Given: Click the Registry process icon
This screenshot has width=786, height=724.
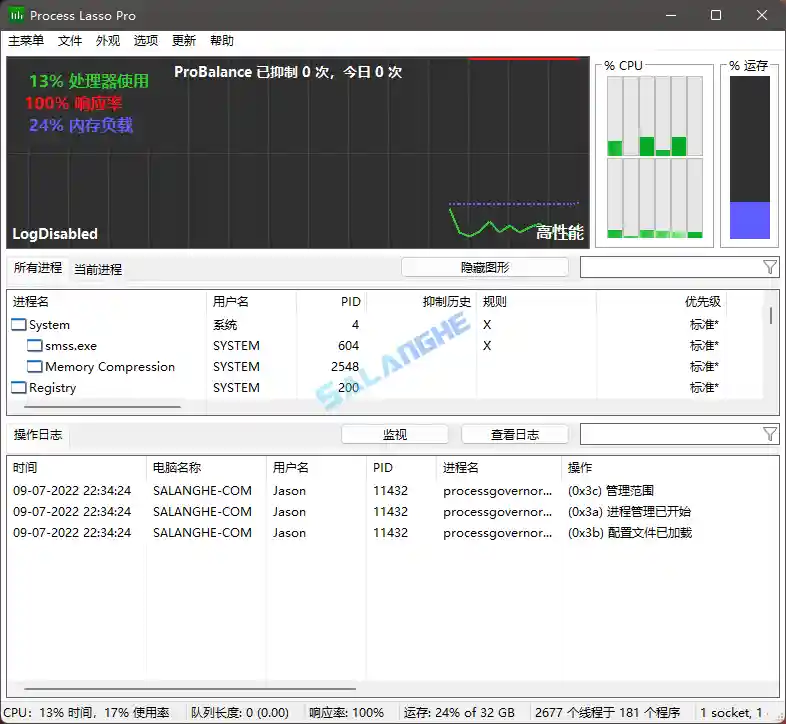Looking at the screenshot, I should point(19,388).
